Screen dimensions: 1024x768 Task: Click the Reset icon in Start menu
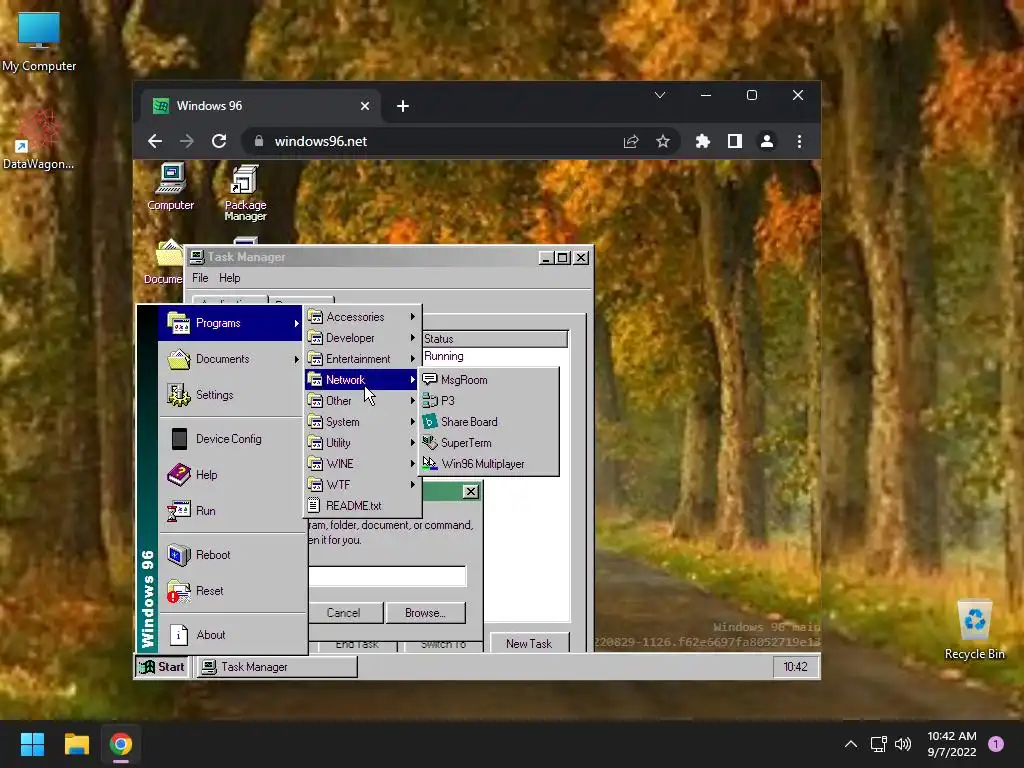[178, 590]
